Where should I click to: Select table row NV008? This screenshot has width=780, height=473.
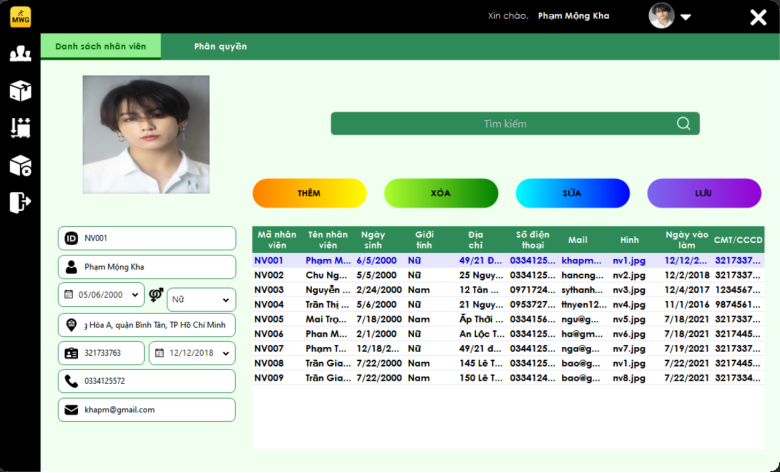[508, 363]
